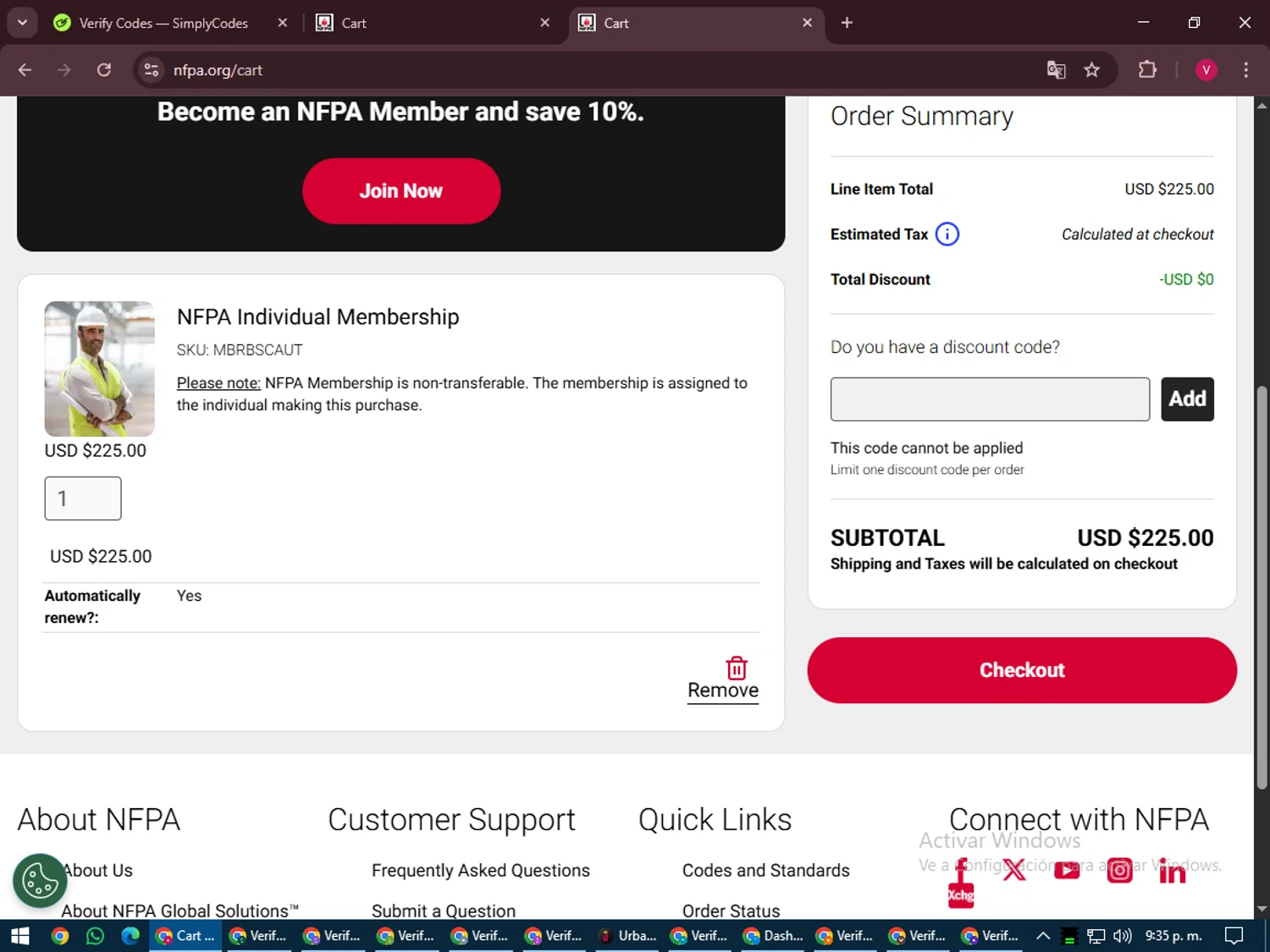Image resolution: width=1270 pixels, height=952 pixels.
Task: Go forward to the next page
Action: (64, 70)
